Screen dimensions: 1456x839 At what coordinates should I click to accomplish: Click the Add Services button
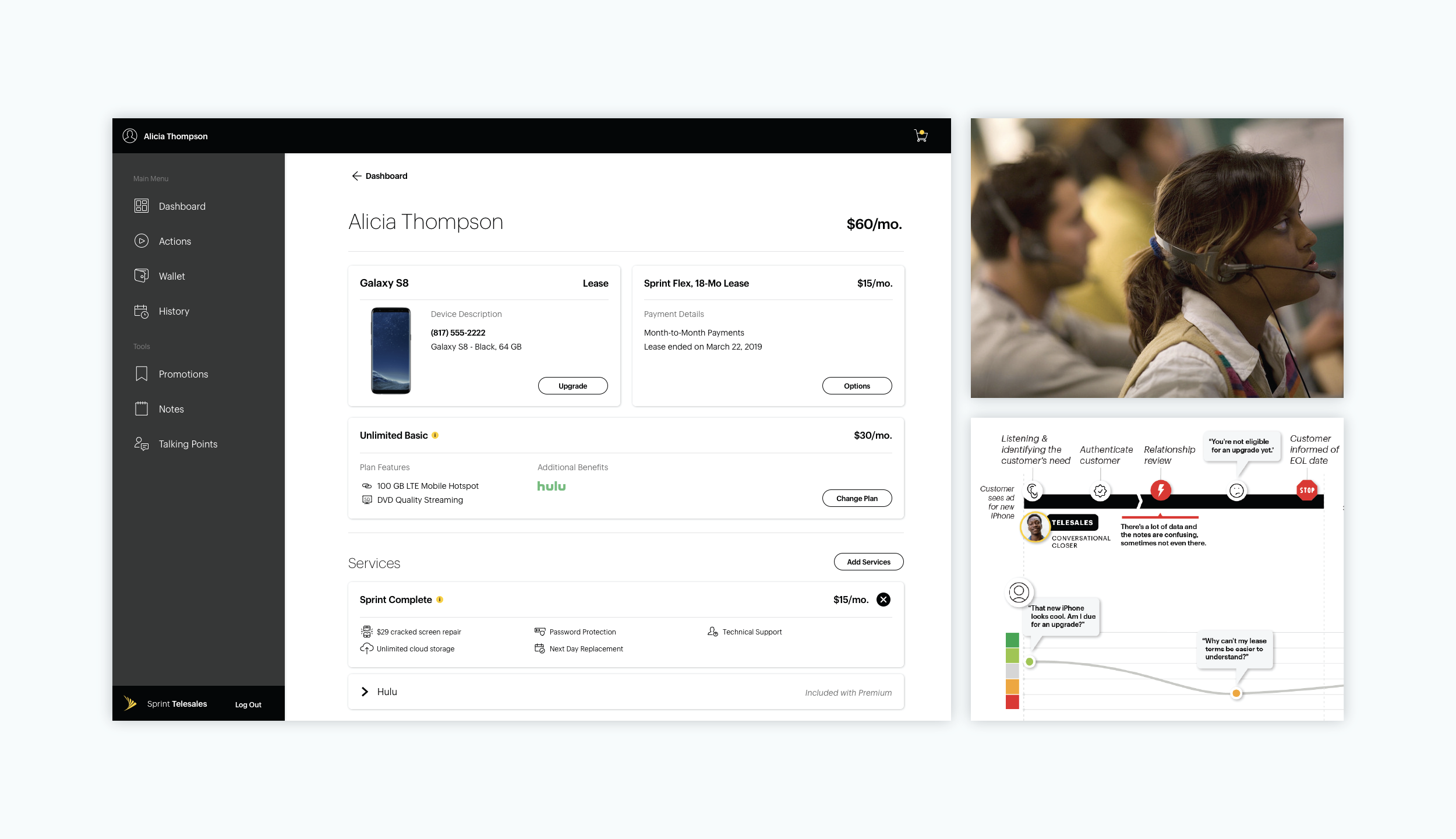point(868,561)
